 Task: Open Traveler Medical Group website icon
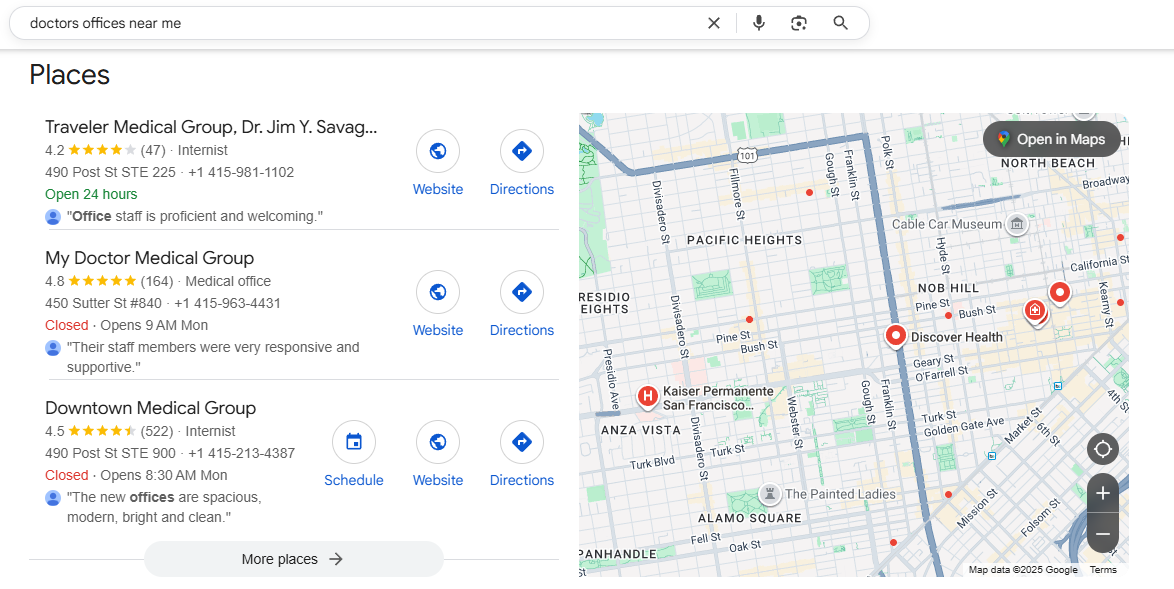click(437, 152)
